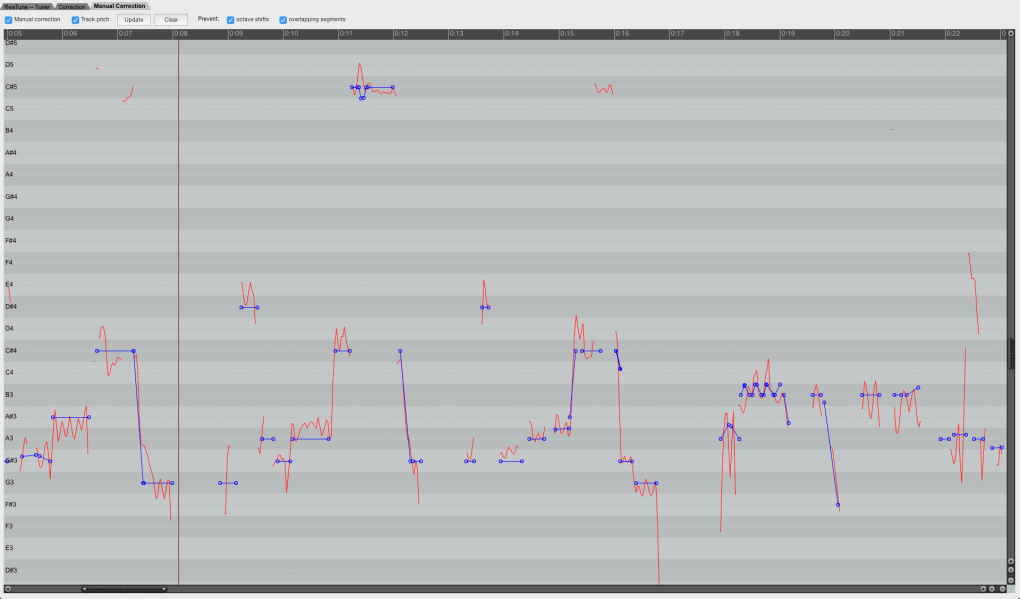Select the Manual Correction tab
Viewport: 1020px width, 599px height.
[x=120, y=6]
